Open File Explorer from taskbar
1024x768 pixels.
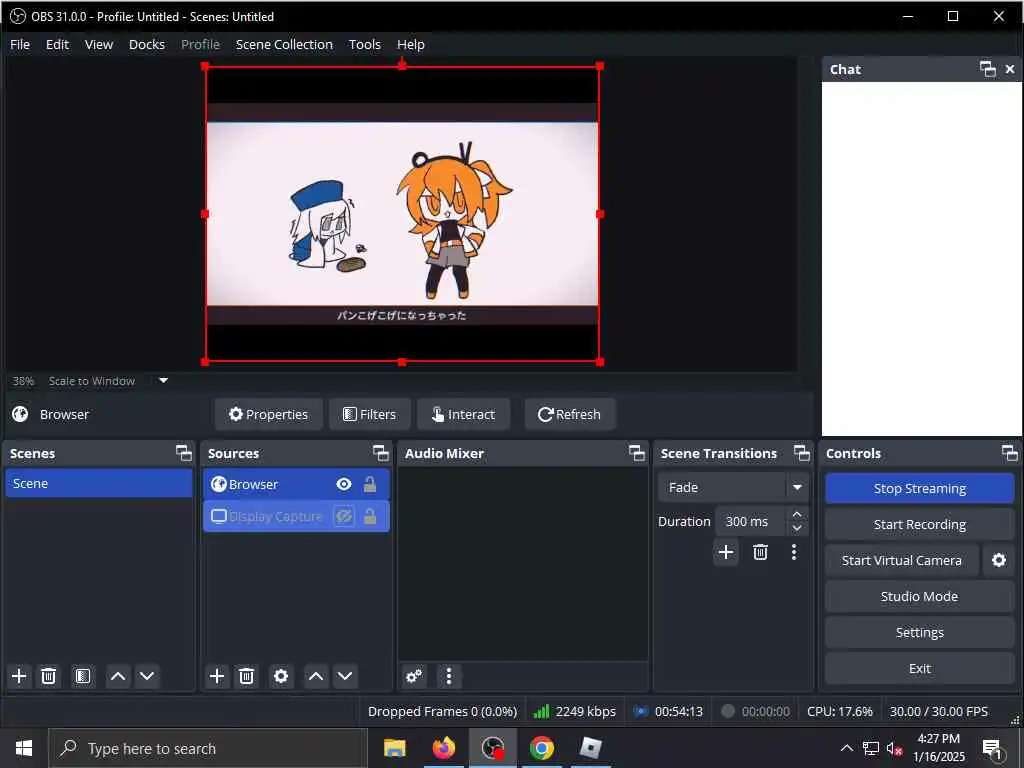(x=394, y=748)
